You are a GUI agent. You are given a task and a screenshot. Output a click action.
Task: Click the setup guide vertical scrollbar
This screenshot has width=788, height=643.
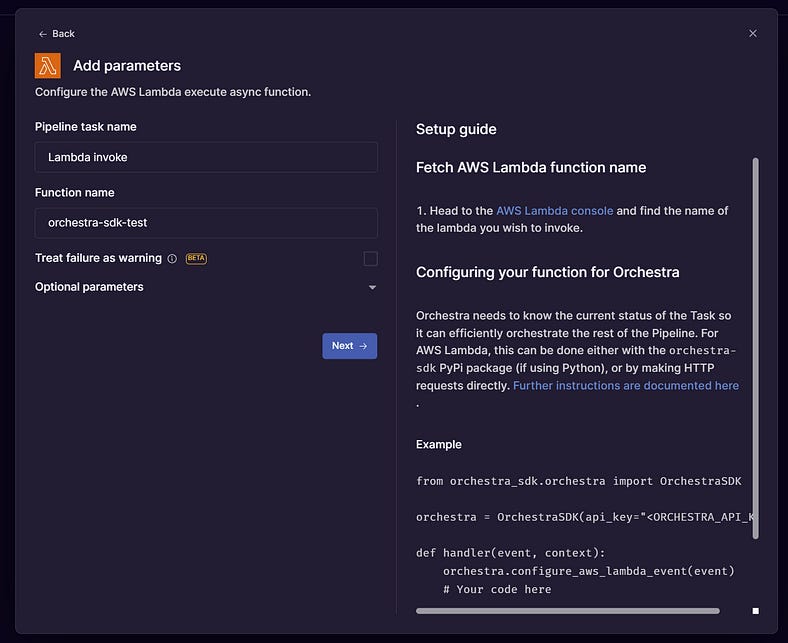point(755,348)
